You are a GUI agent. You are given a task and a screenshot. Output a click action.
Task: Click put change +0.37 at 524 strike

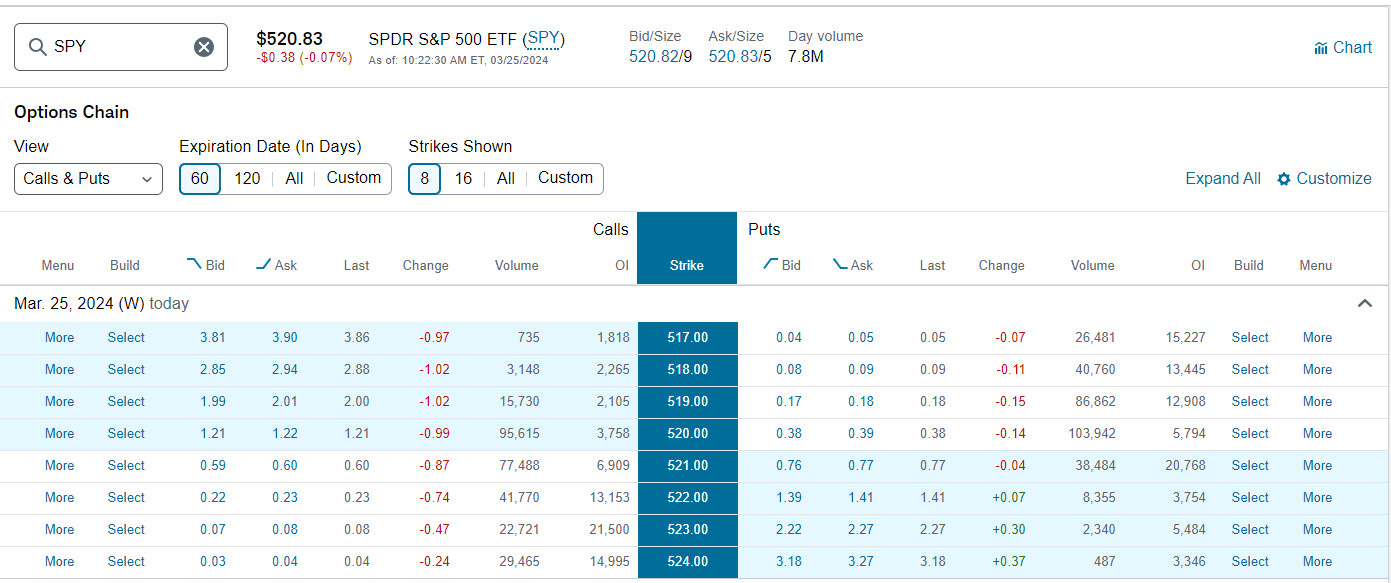[x=1007, y=561]
